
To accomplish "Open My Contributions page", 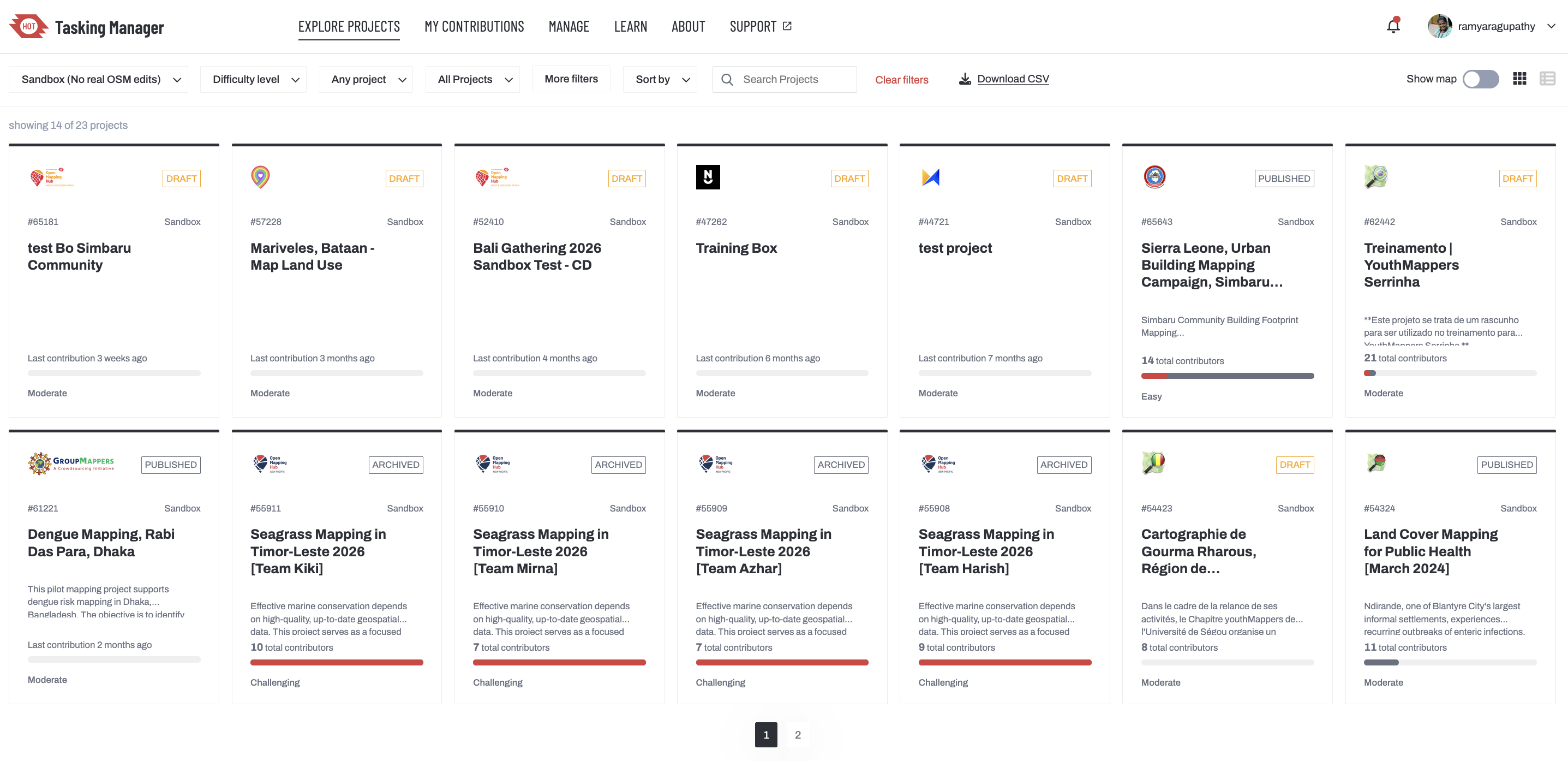I will coord(474,26).
